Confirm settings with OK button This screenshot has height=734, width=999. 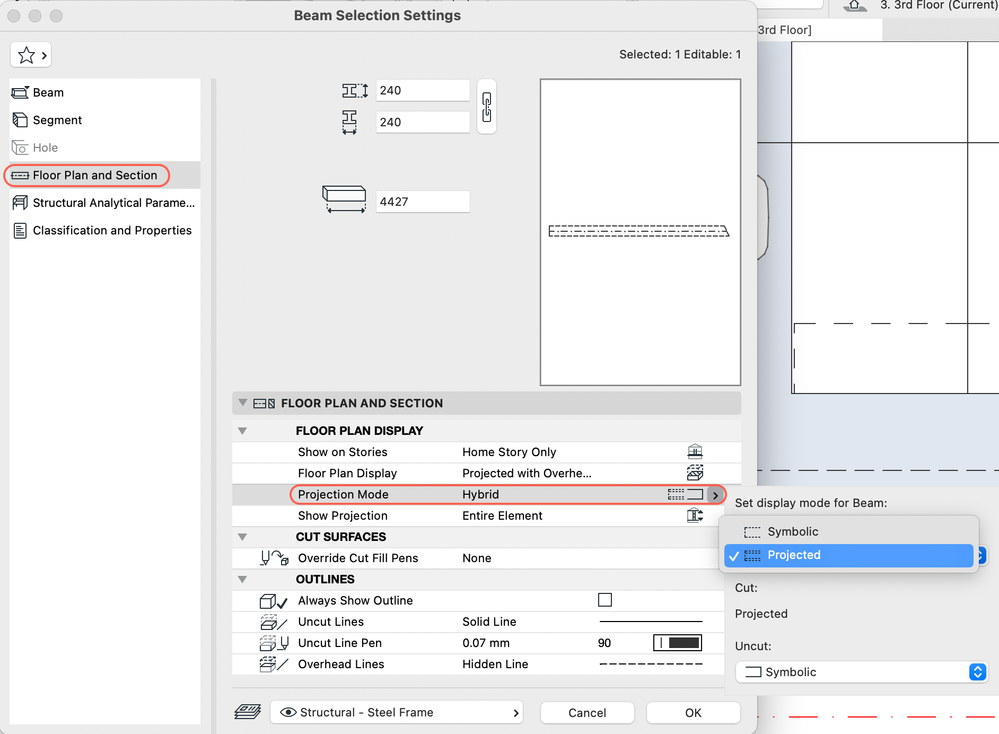(x=693, y=712)
